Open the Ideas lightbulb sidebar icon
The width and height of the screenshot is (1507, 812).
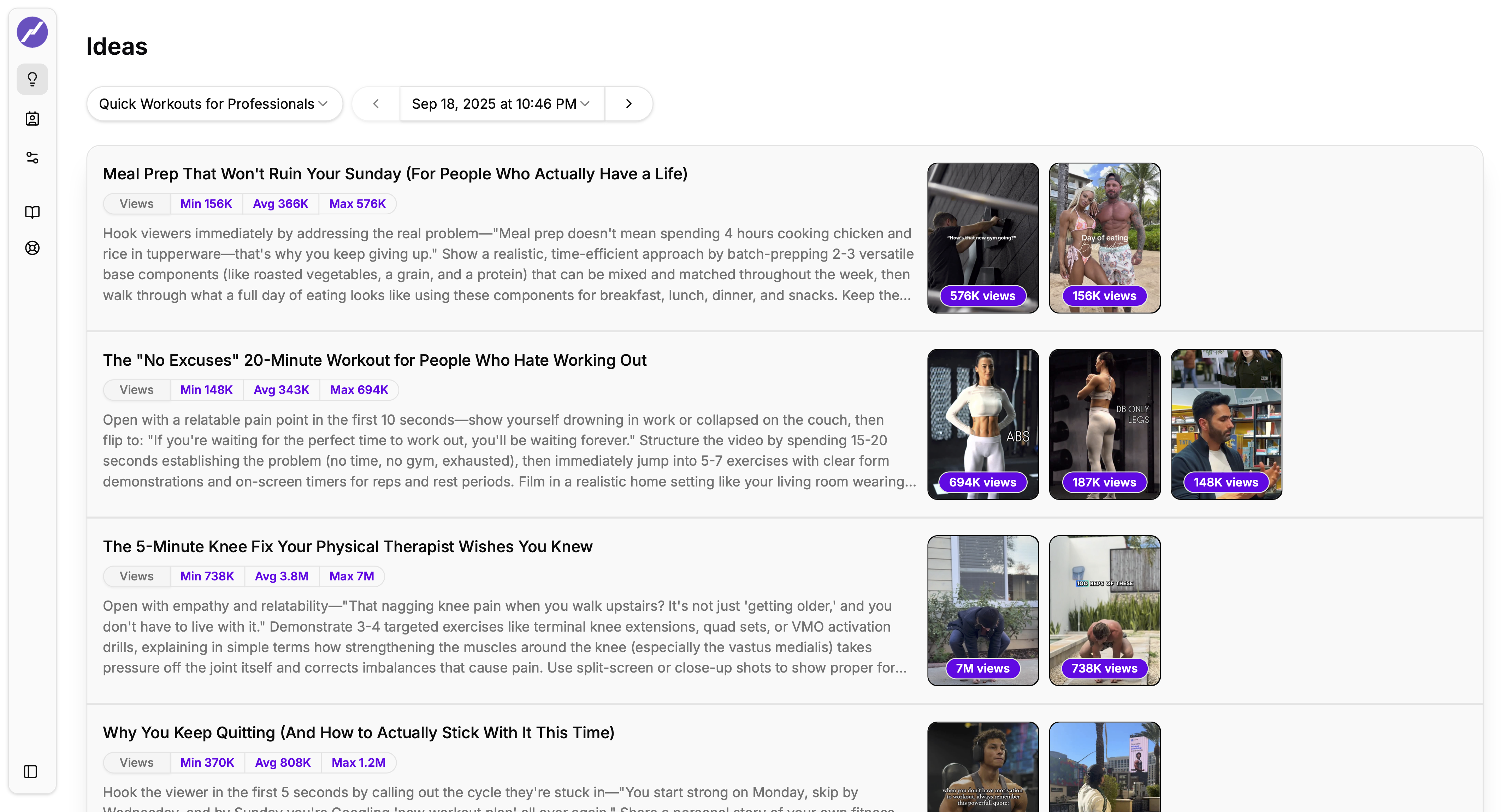click(32, 79)
